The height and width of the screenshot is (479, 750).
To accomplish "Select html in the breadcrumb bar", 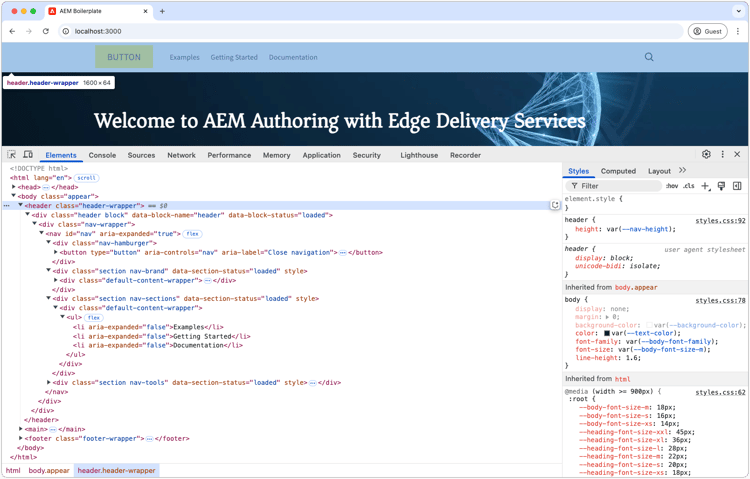I will pyautogui.click(x=13, y=470).
